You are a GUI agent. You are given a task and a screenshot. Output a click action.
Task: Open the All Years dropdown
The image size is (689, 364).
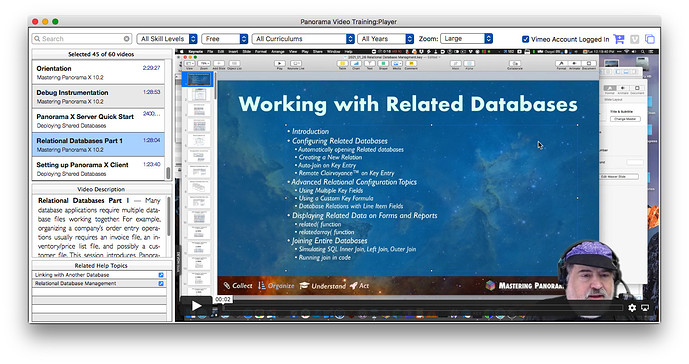[x=385, y=39]
